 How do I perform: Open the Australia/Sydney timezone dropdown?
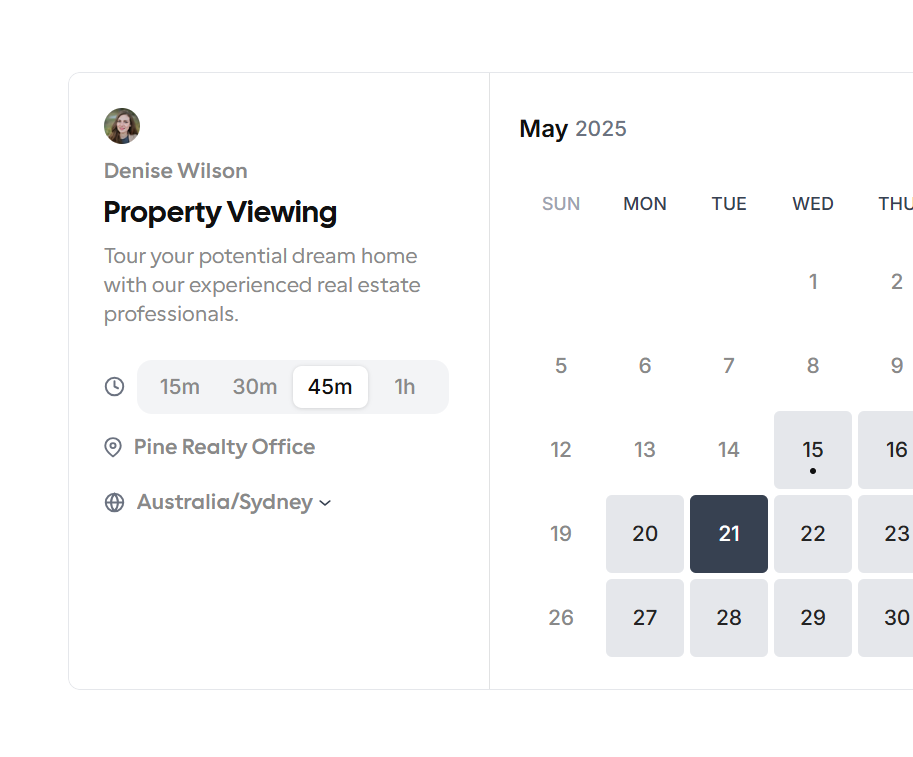click(x=234, y=502)
